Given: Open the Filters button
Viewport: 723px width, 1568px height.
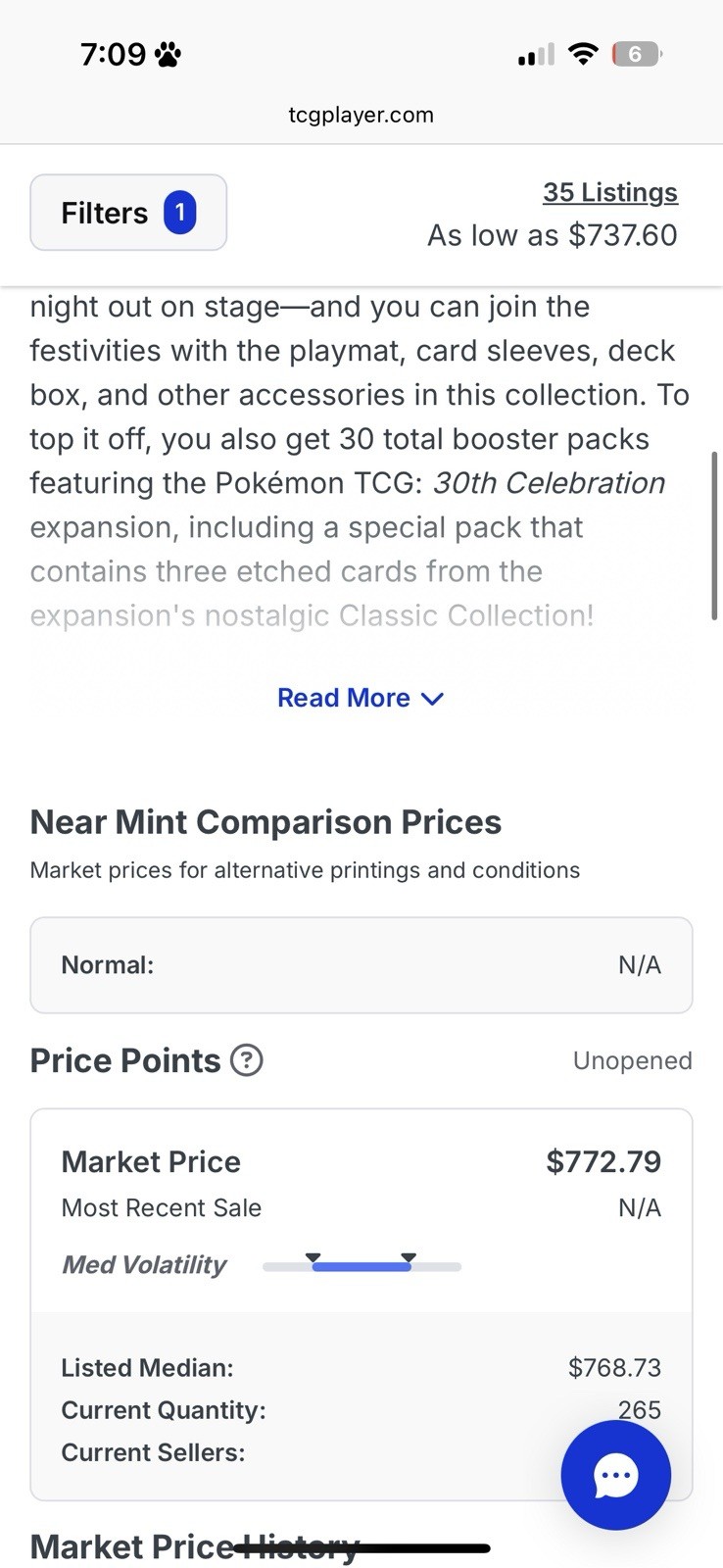Looking at the screenshot, I should coord(128,213).
